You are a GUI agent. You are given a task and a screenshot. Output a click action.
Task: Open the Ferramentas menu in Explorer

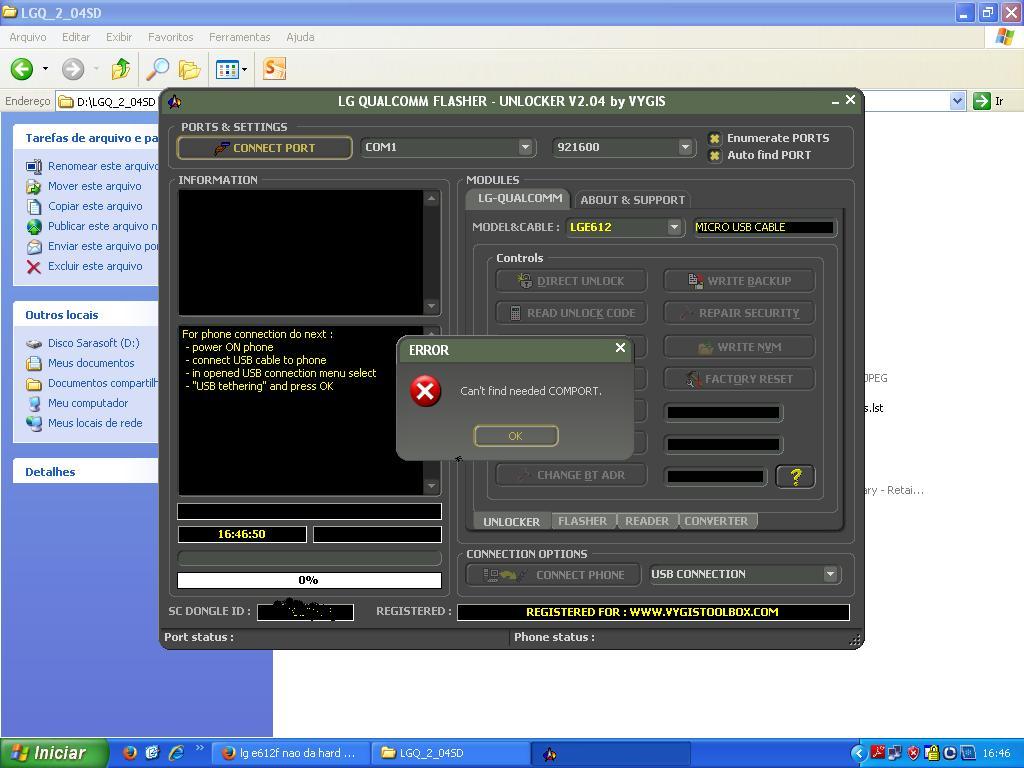[x=240, y=37]
